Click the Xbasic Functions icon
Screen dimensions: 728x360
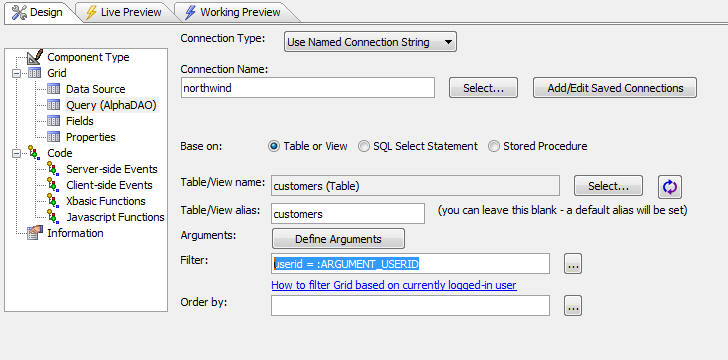point(52,201)
